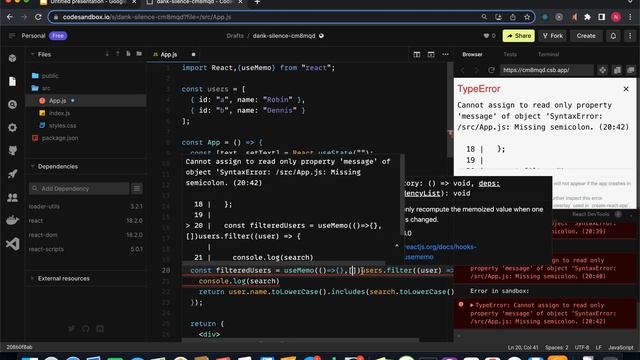Screen dimensions: 640x360
Task: Click the preview URL address field
Action: tap(547, 70)
